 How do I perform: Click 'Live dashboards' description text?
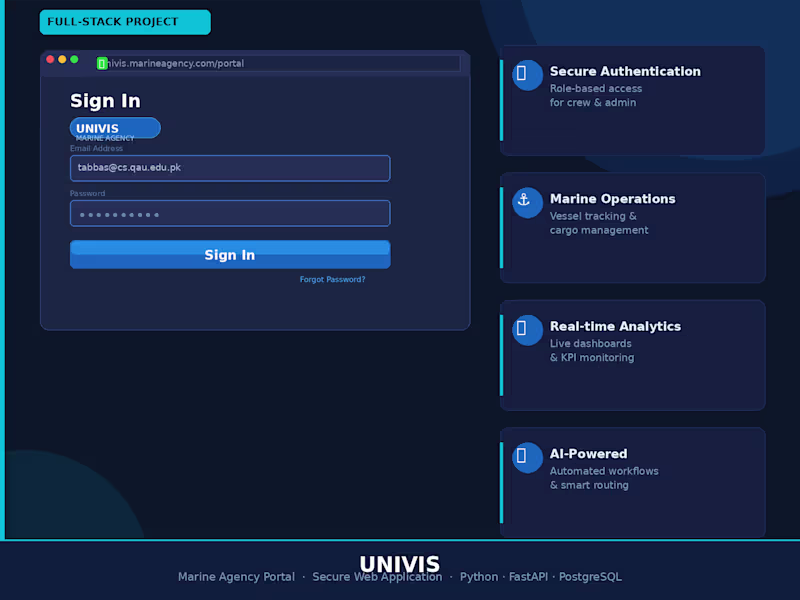(x=590, y=343)
